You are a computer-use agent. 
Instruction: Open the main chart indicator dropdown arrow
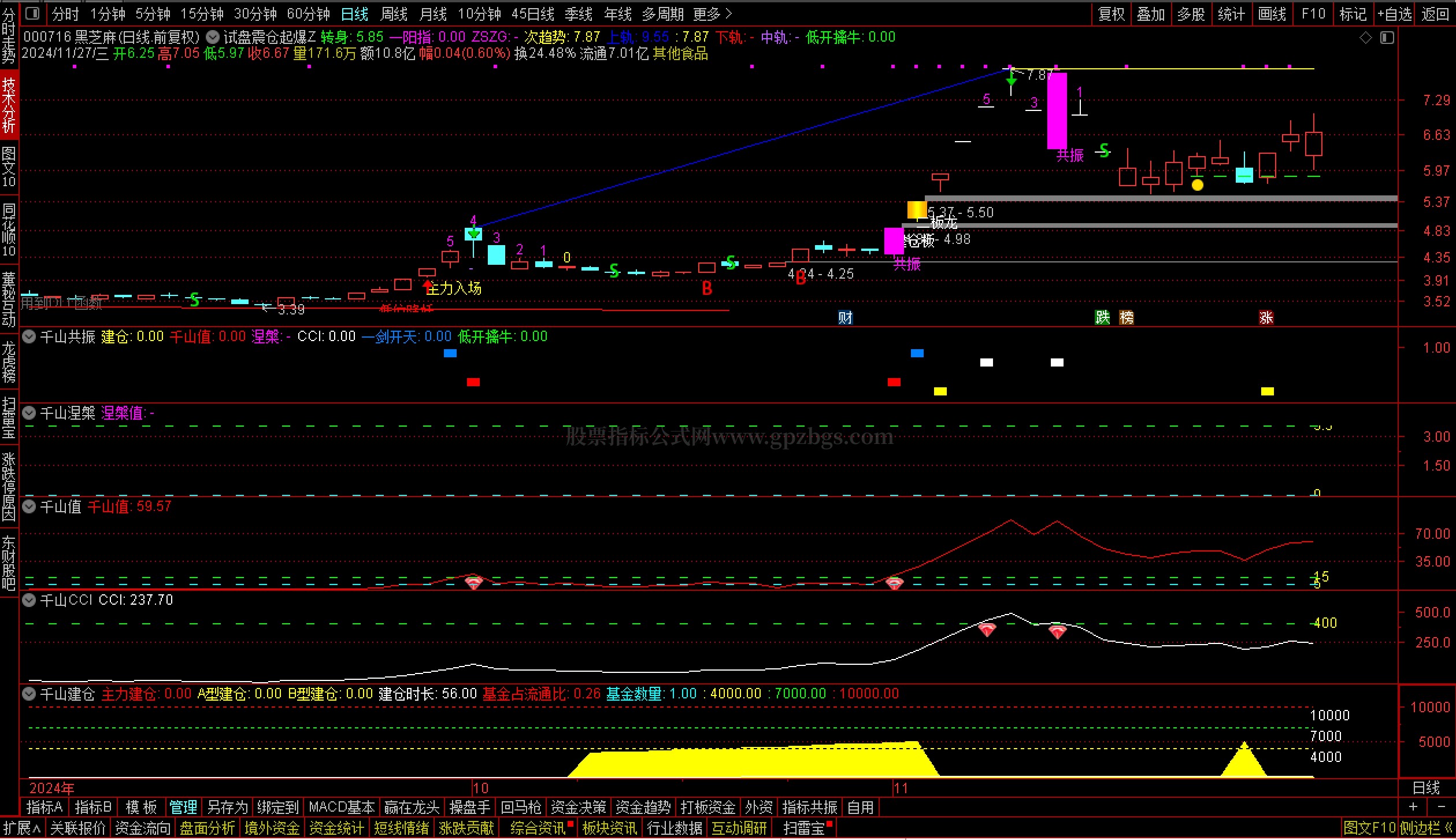click(213, 38)
